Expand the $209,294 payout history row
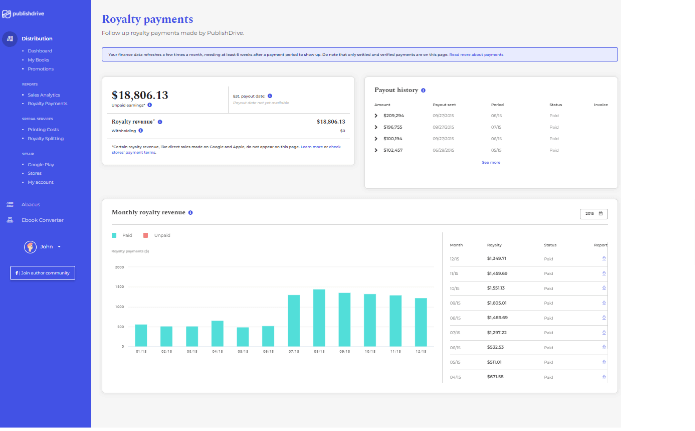 pyautogui.click(x=377, y=116)
